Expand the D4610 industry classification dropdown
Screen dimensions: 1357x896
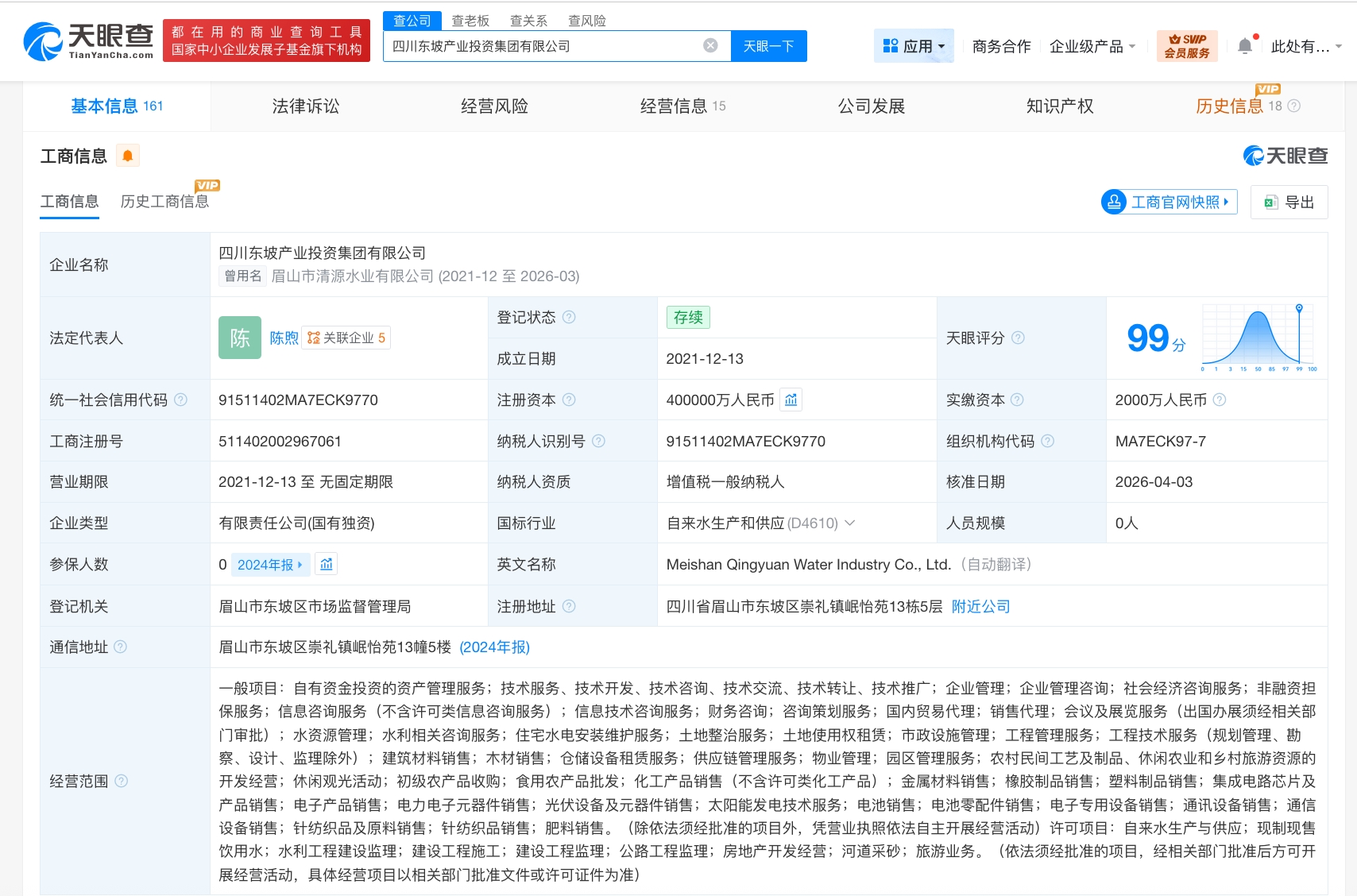(849, 523)
